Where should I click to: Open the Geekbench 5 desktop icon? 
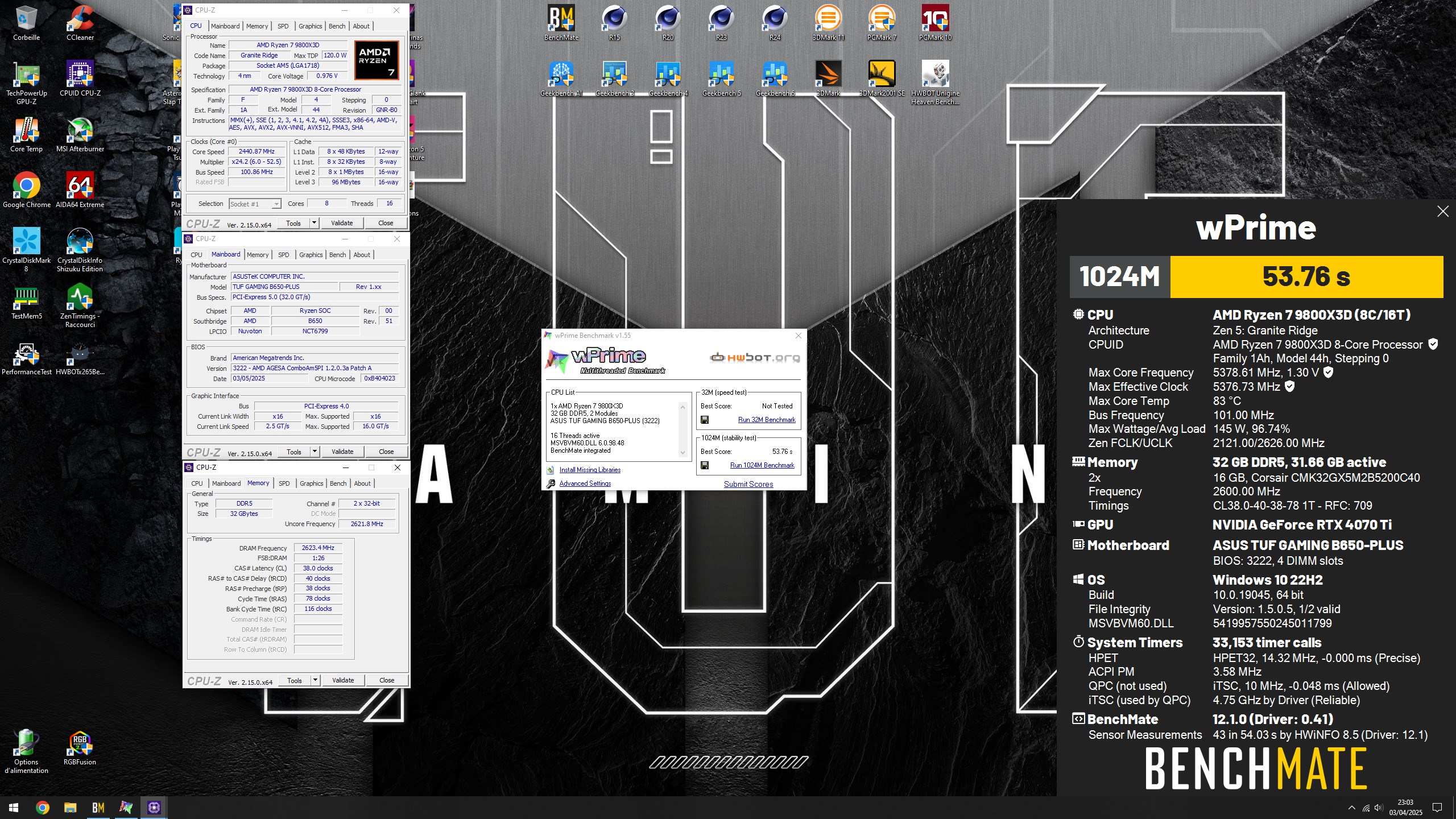point(721,78)
